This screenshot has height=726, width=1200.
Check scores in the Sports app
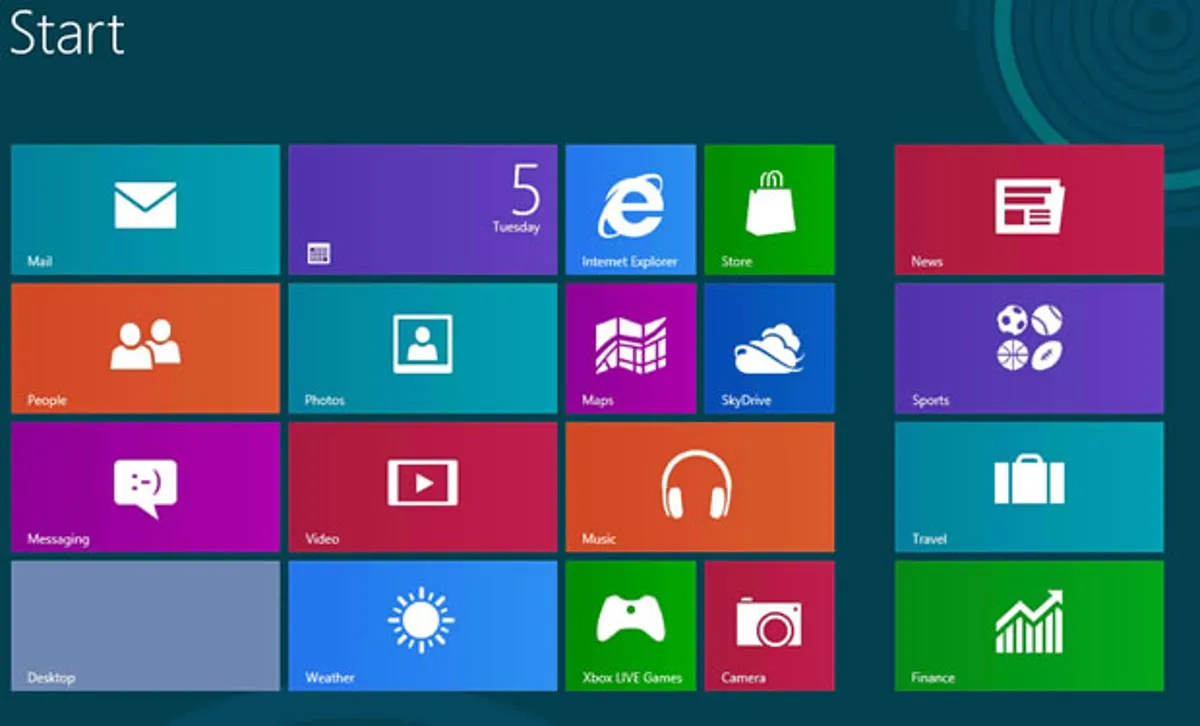1029,347
